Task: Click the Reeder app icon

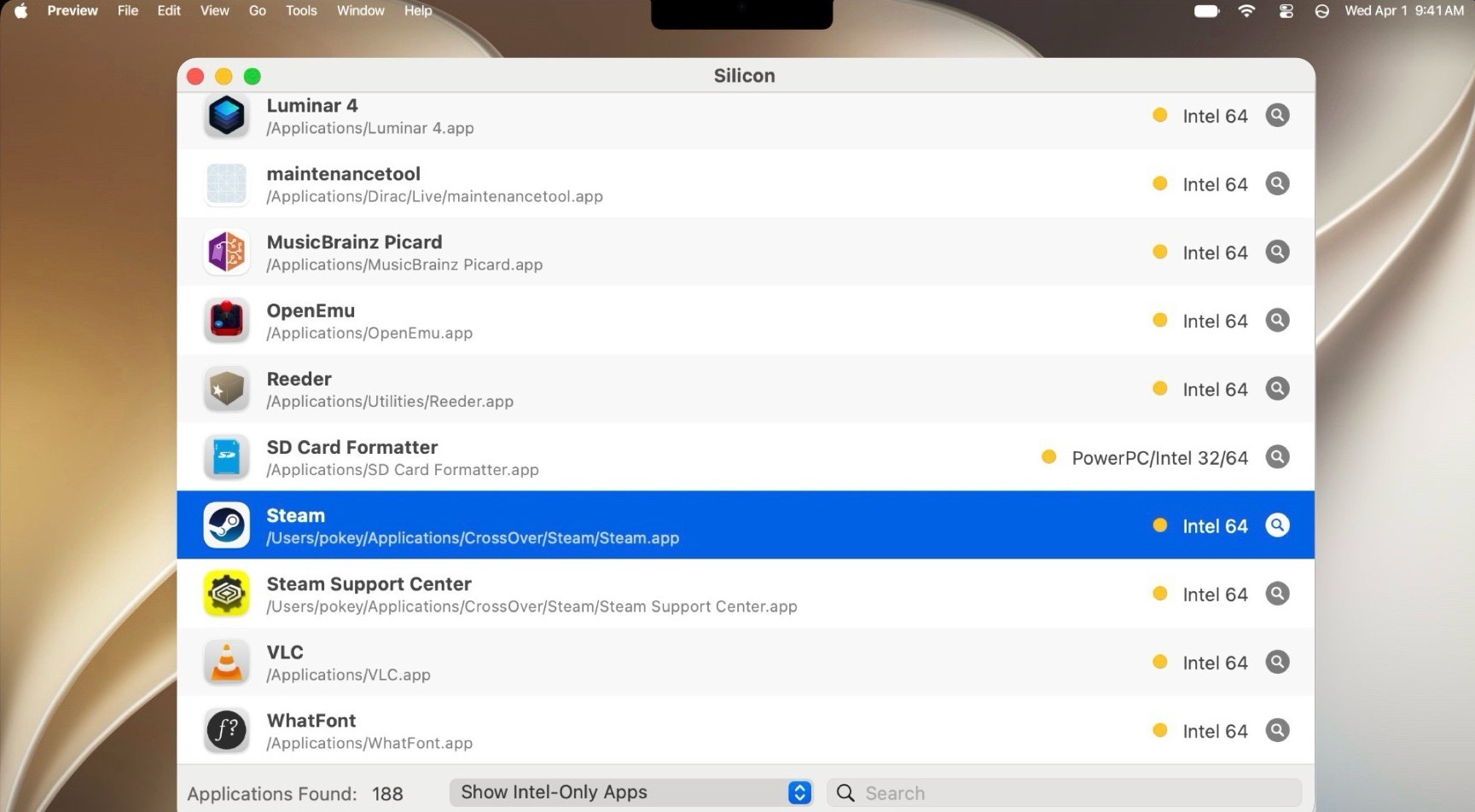Action: [226, 389]
